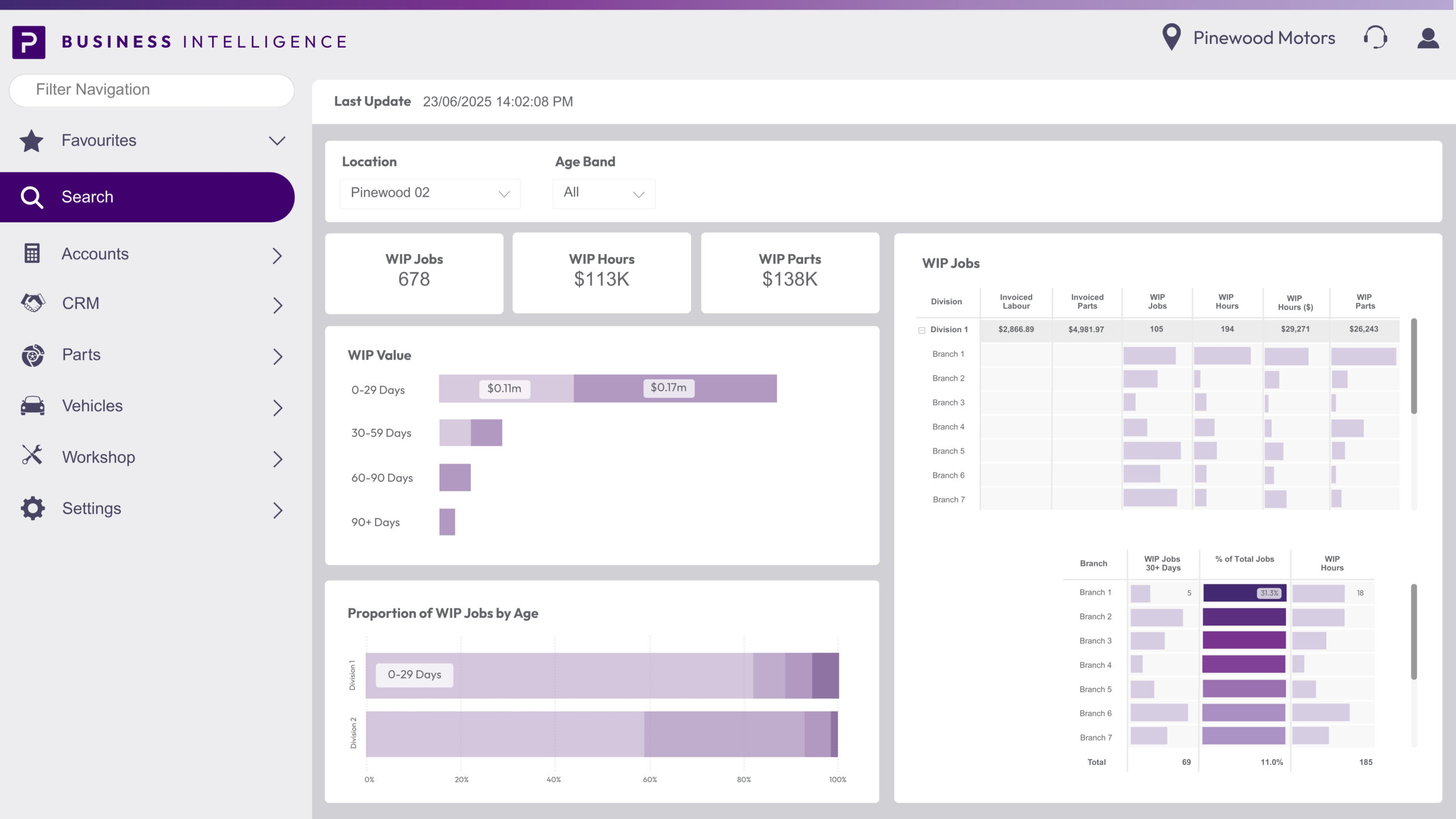Open the user profile icon

(1428, 39)
